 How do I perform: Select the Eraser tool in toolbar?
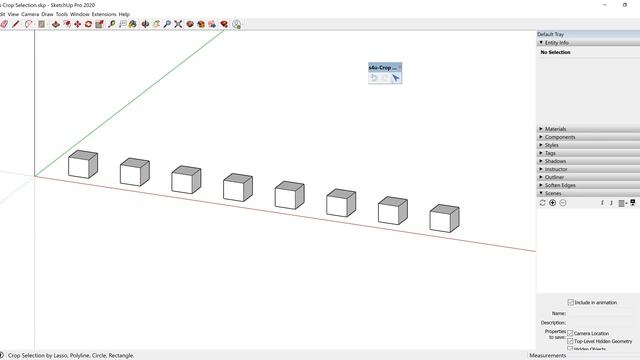[x=4, y=24]
